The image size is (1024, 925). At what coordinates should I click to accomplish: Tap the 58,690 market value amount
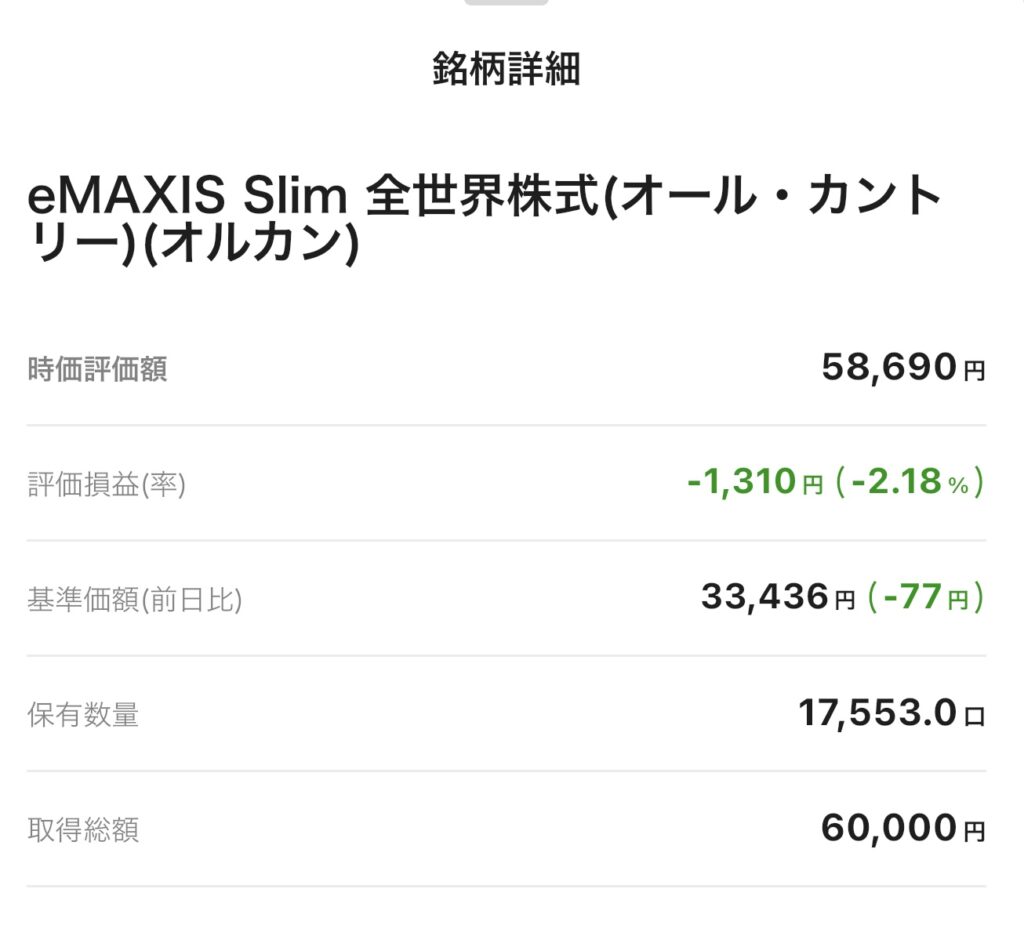coord(889,368)
